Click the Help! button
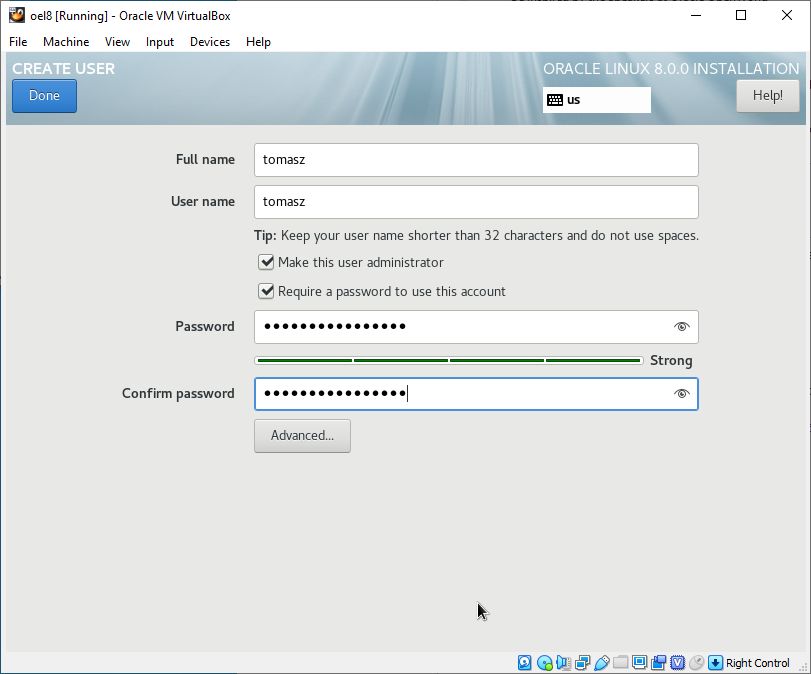 tap(768, 96)
